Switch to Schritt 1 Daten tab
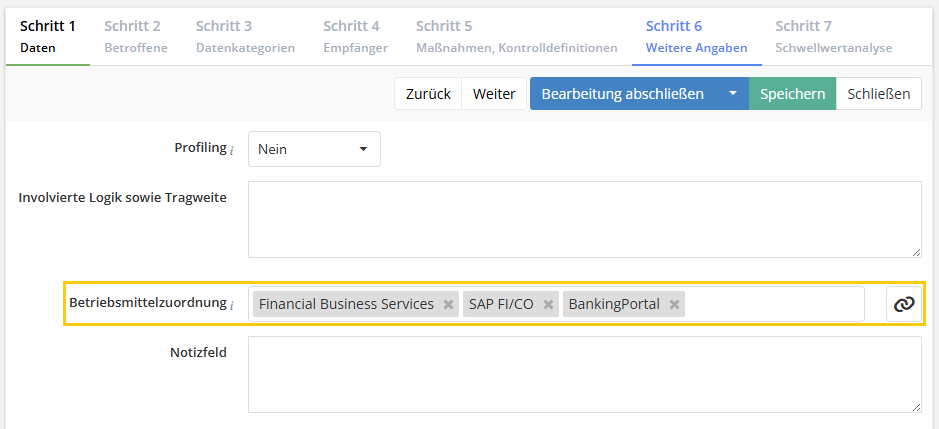This screenshot has width=939, height=429. point(47,36)
